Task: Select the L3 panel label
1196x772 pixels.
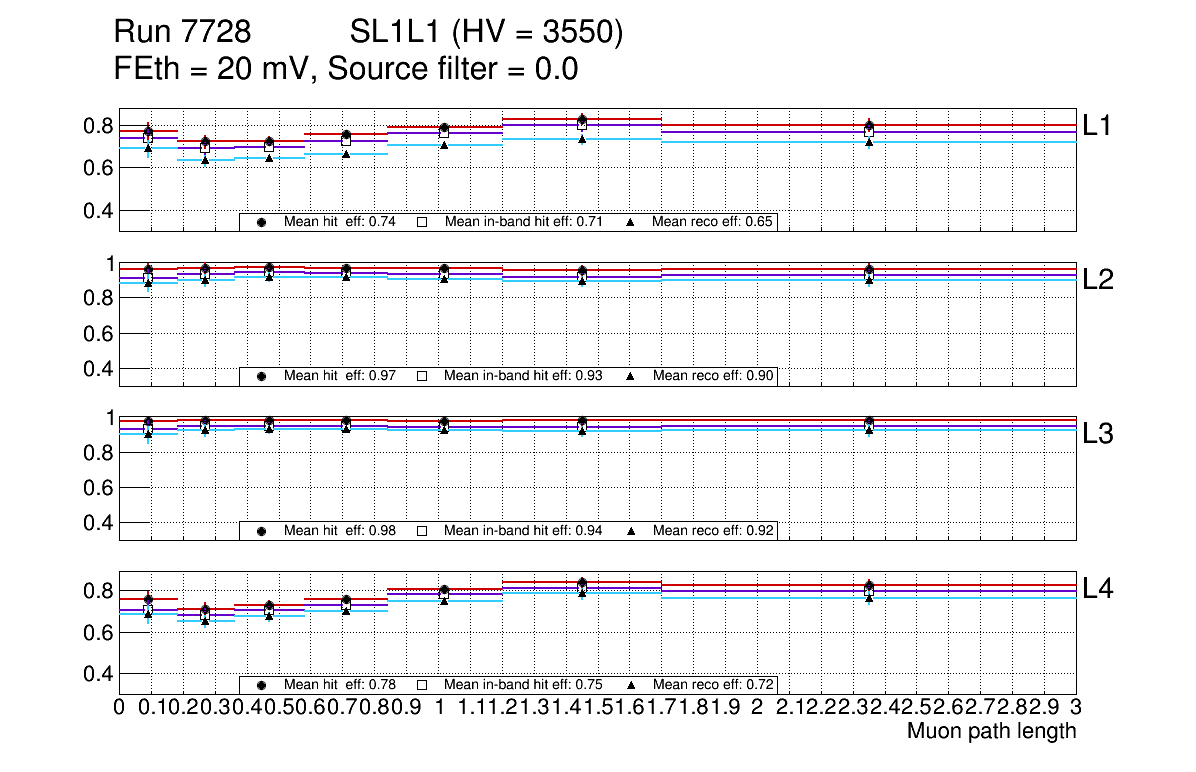Action: pos(1098,434)
